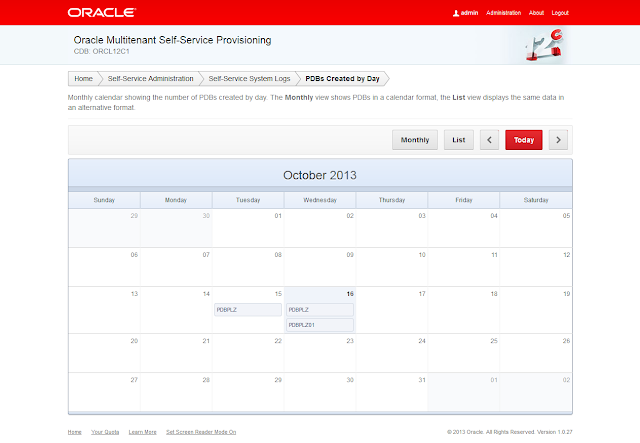640x443 pixels.
Task: Select day 07 in the calendar
Action: coord(176,267)
